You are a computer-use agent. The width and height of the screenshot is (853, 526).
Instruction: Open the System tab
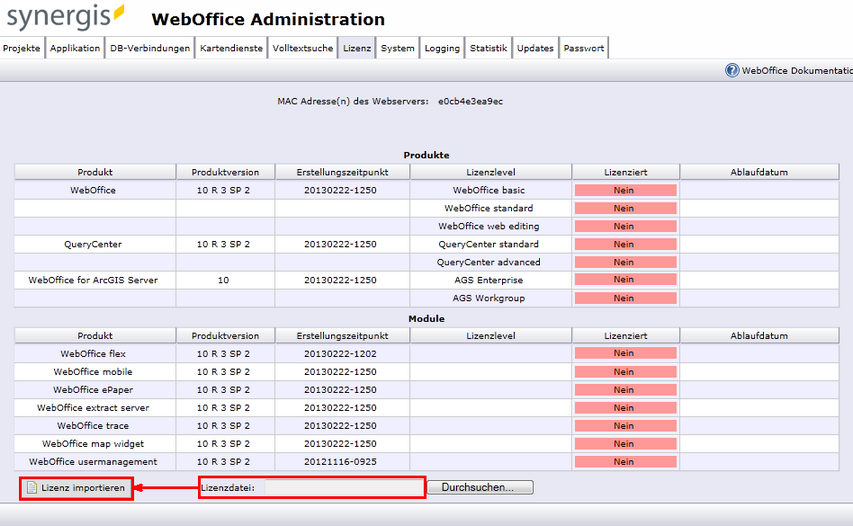pos(398,48)
